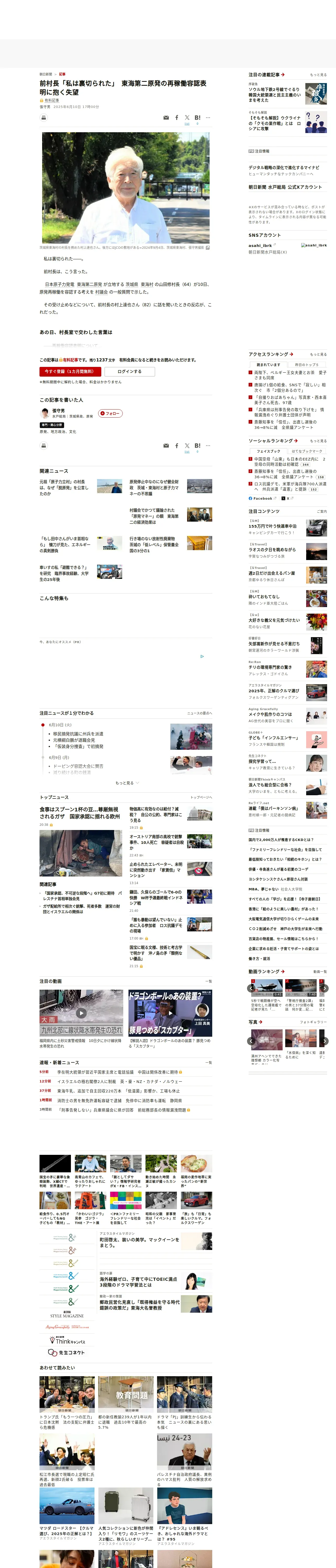Open 一覧 link beside 注目の動画

click(x=209, y=981)
